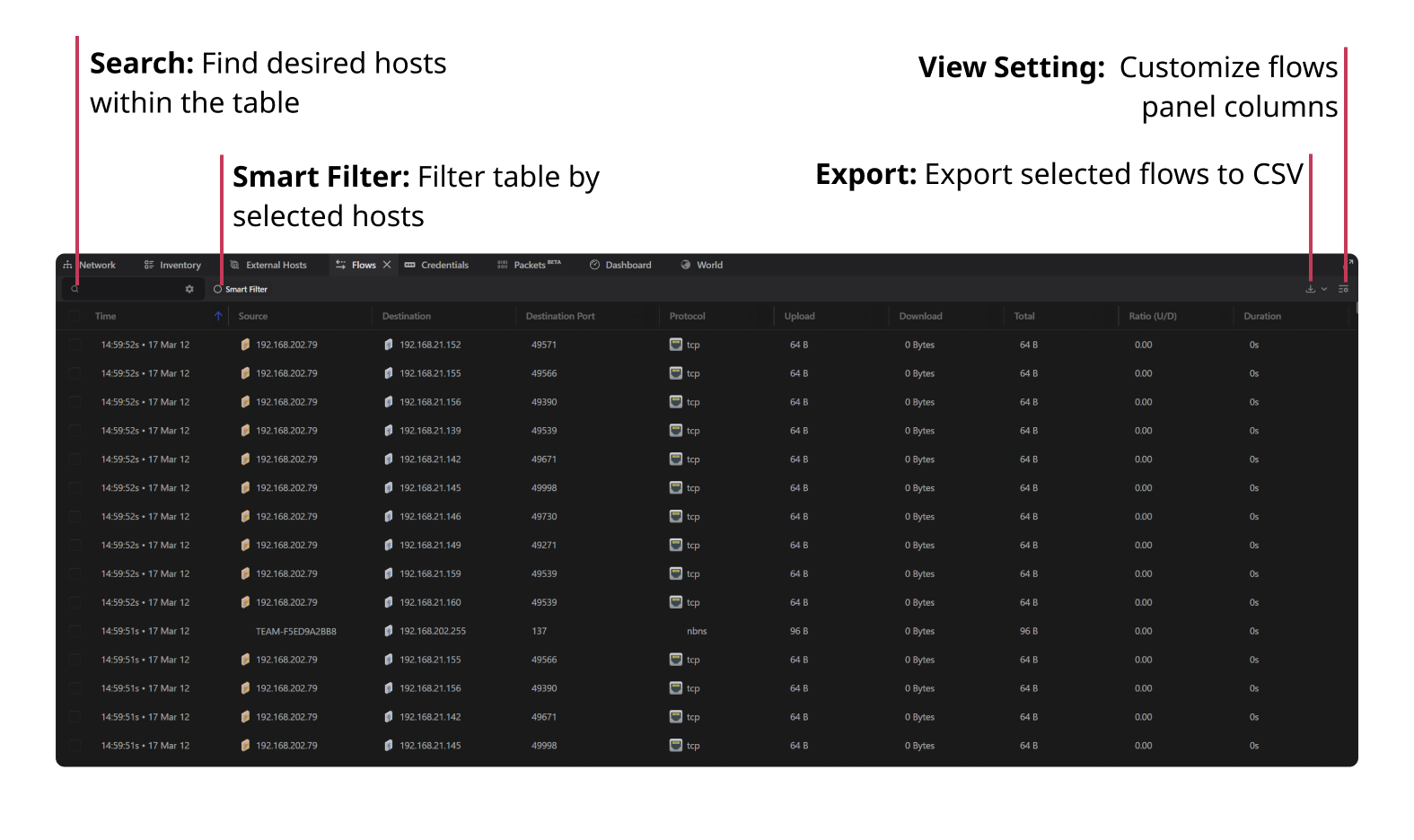The height and width of the screenshot is (840, 1414).
Task: Click the search magnifier icon in the search box
Action: [75, 289]
